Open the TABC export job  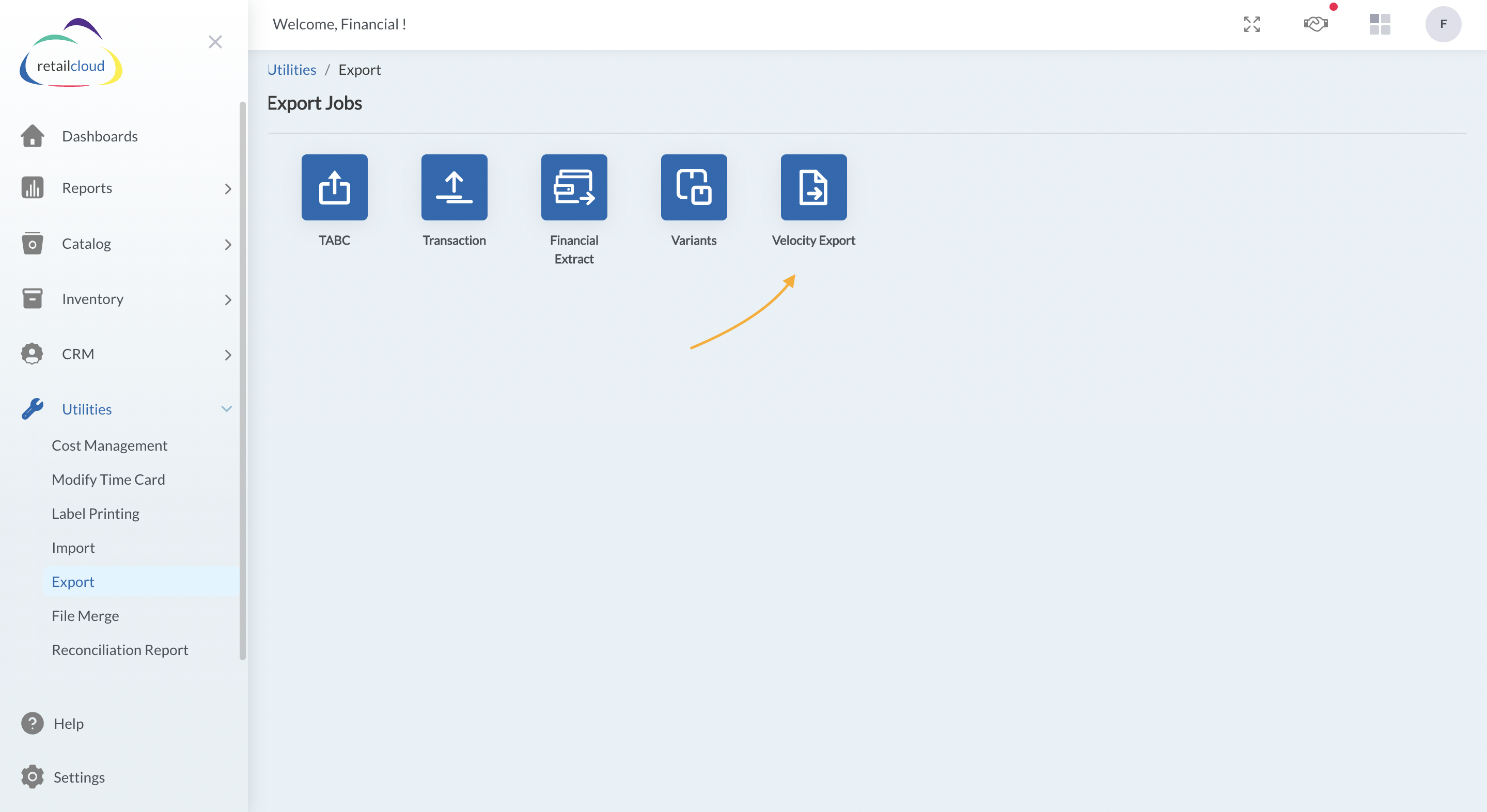pyautogui.click(x=334, y=187)
